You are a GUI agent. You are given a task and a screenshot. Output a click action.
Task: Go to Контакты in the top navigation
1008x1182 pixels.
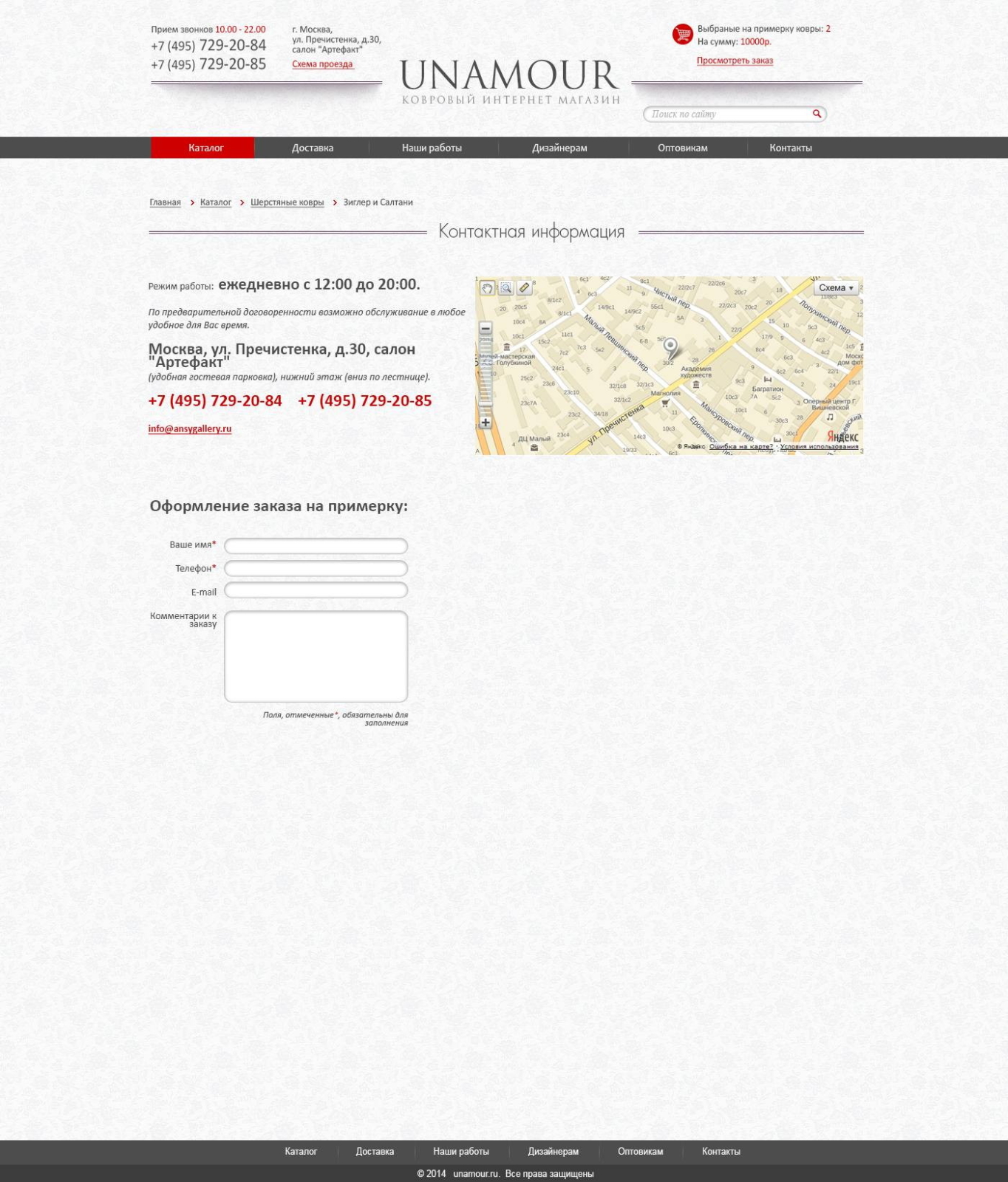click(790, 148)
